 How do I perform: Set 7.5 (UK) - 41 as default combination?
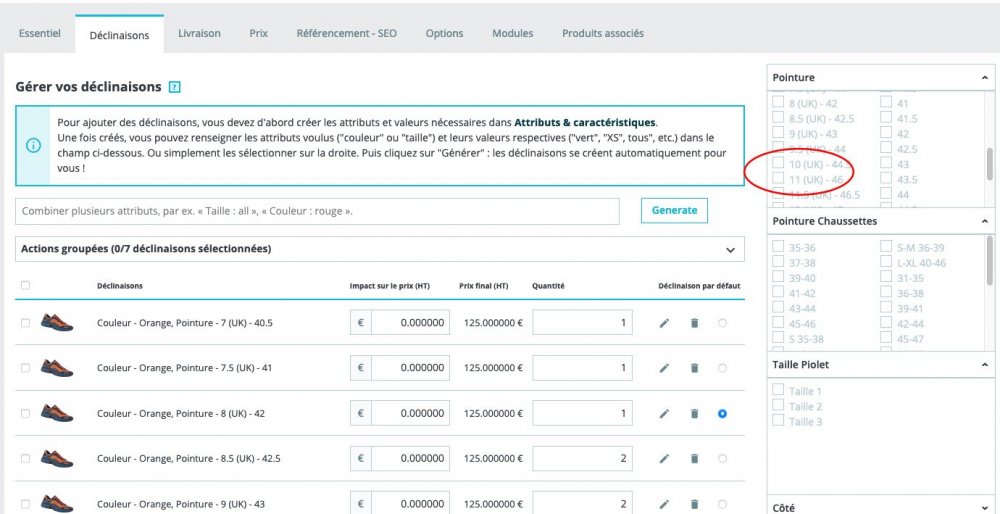(722, 368)
